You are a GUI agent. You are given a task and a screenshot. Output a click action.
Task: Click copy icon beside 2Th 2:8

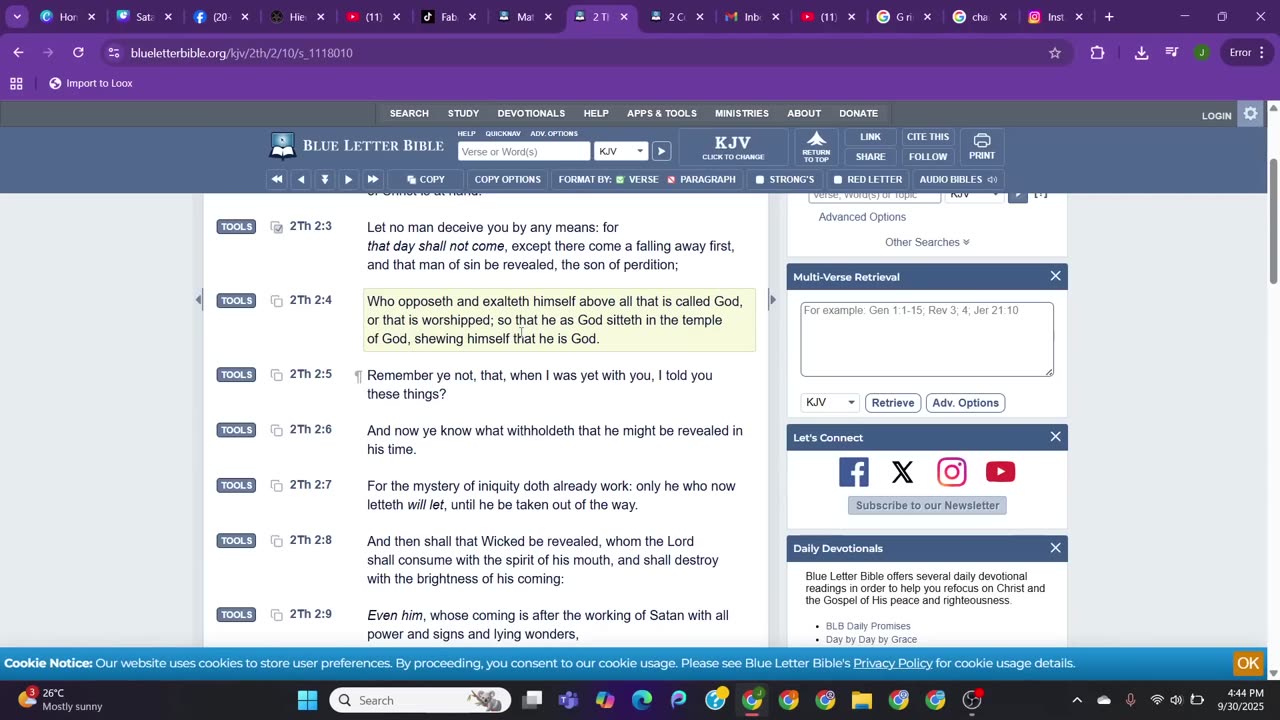[x=277, y=541]
